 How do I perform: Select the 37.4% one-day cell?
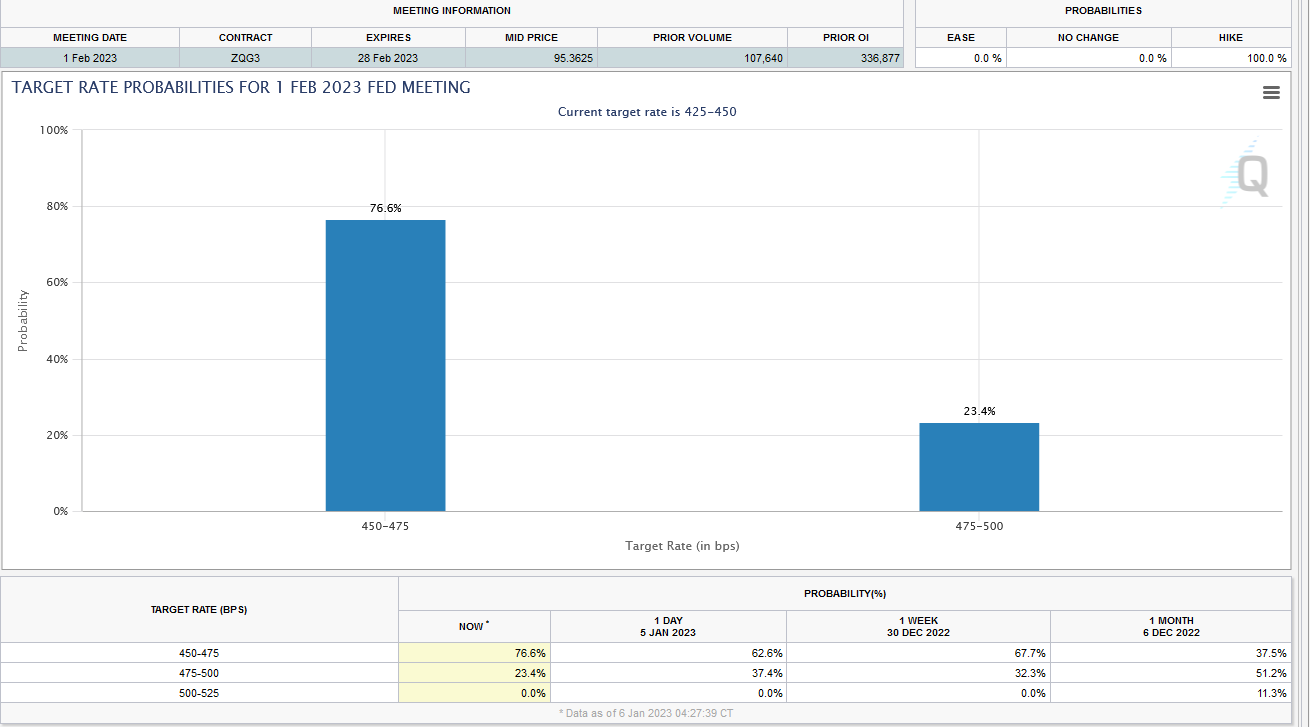pos(668,673)
